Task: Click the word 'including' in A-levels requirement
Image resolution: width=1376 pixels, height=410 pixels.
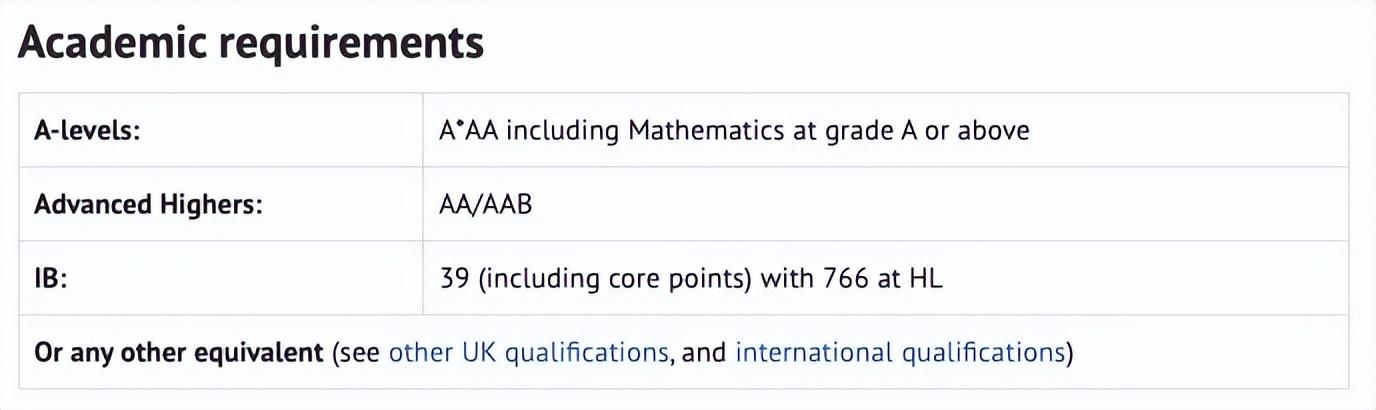Action: (x=563, y=131)
